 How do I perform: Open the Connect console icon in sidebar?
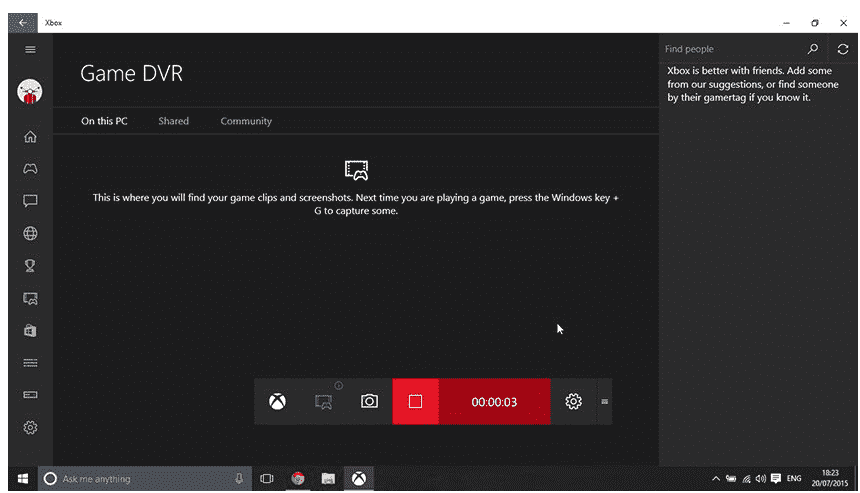point(30,395)
